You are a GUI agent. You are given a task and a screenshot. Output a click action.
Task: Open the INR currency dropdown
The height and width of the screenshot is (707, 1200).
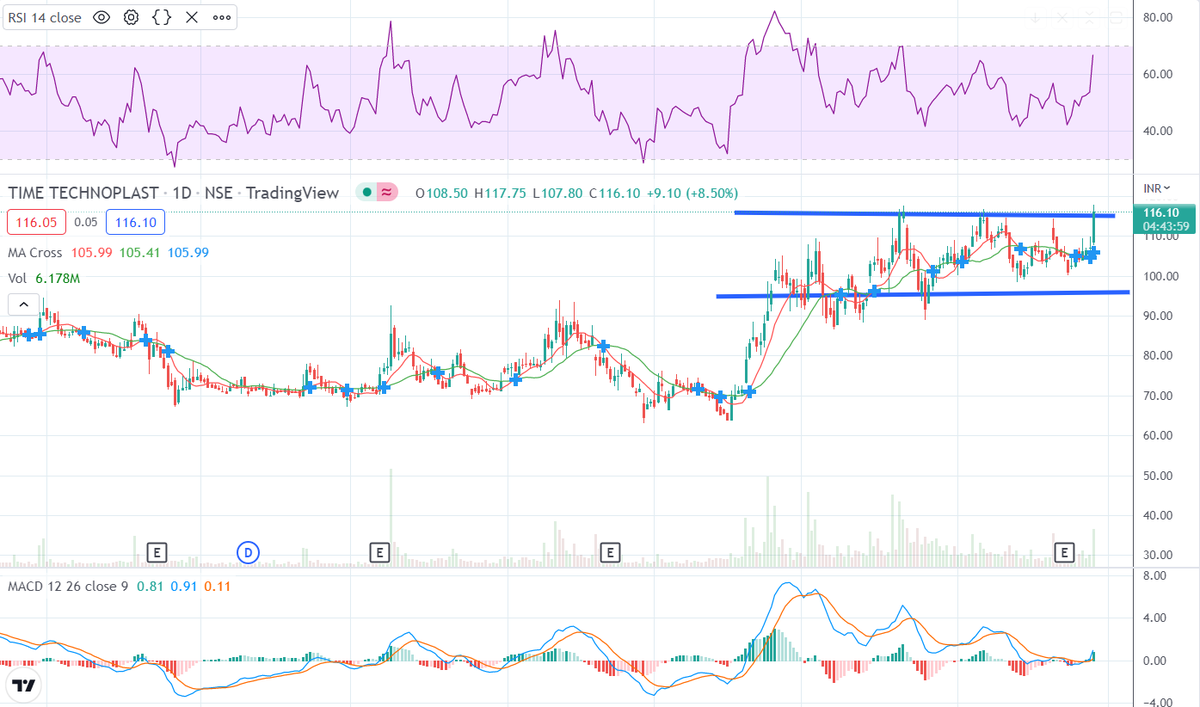point(1155,186)
